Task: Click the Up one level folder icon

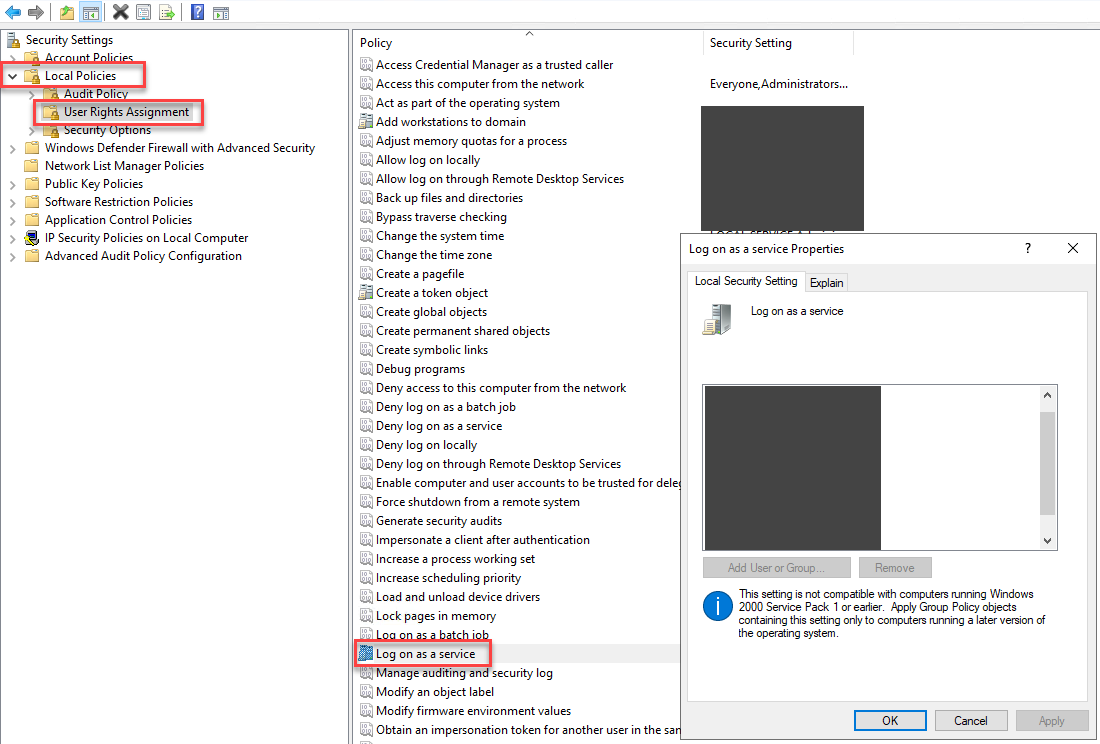Action: click(67, 12)
